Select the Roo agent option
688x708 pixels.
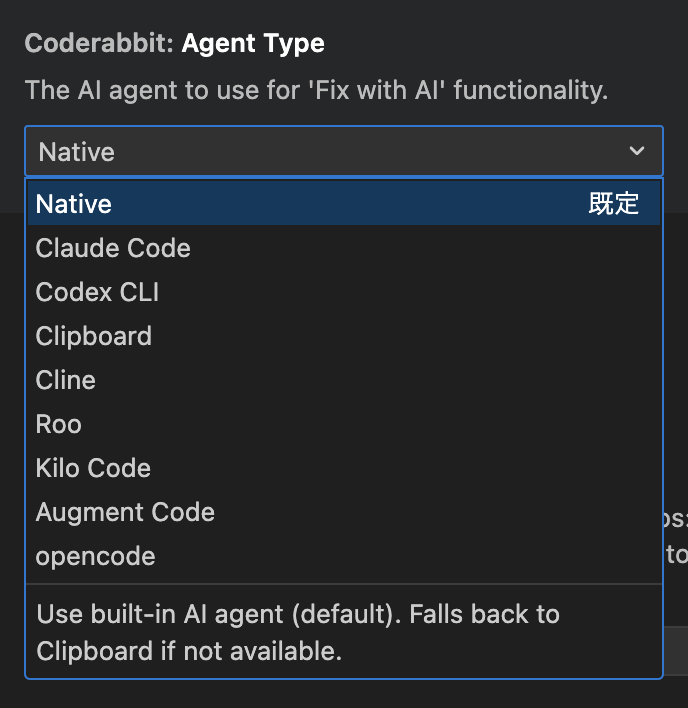coord(59,424)
